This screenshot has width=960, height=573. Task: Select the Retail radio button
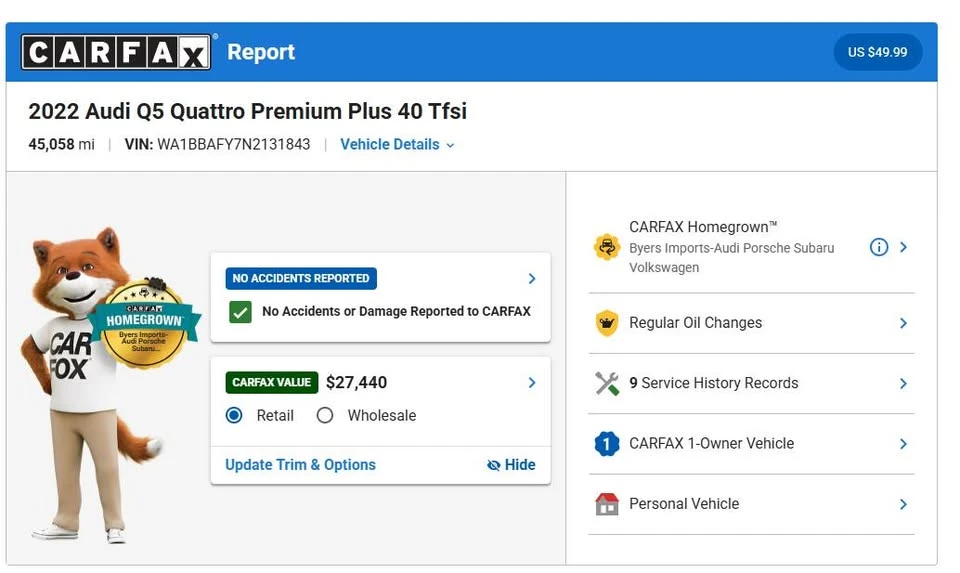(234, 416)
